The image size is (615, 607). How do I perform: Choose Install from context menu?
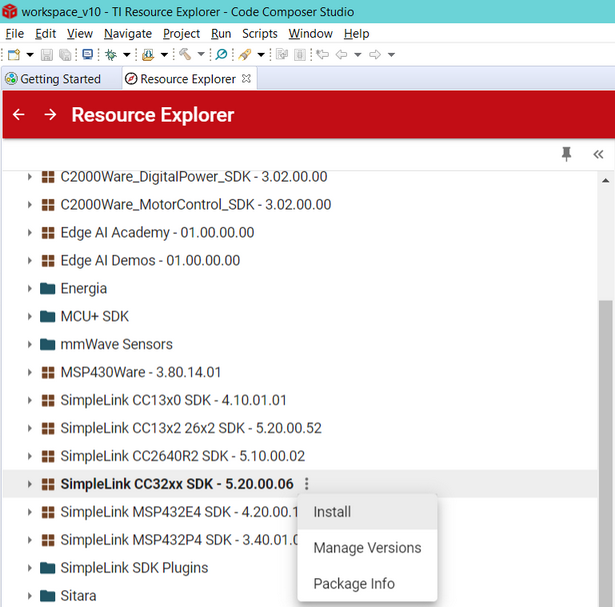click(367, 512)
